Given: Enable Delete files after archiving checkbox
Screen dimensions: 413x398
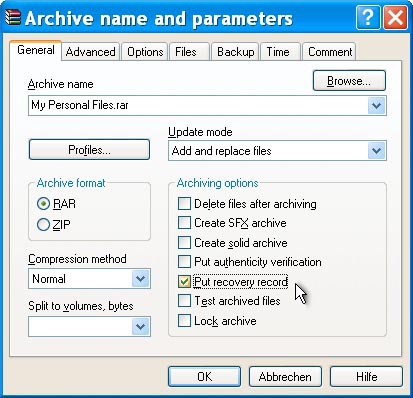Looking at the screenshot, I should tap(184, 204).
